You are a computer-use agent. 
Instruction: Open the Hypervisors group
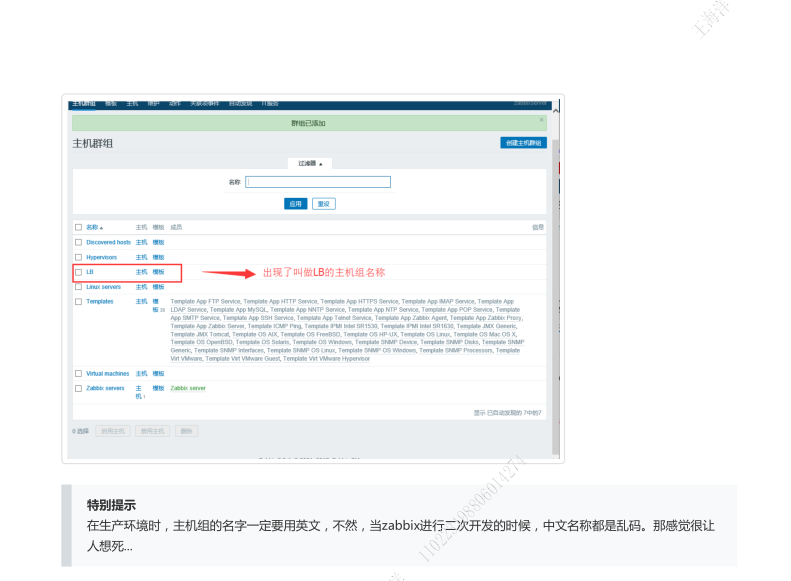(x=101, y=257)
